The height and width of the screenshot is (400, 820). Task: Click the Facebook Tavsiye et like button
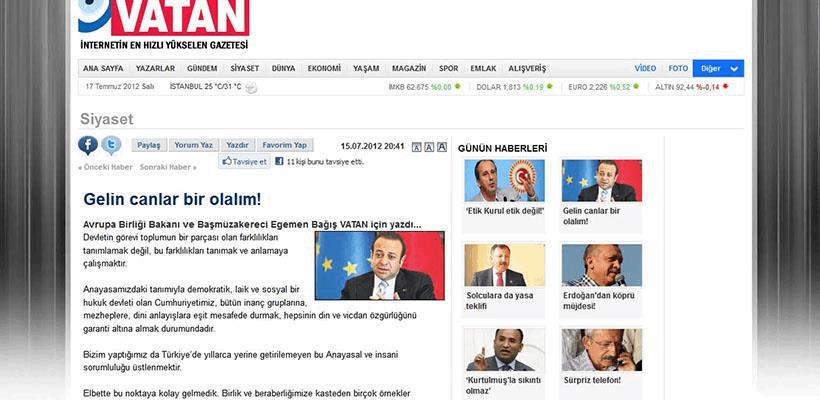[244, 162]
